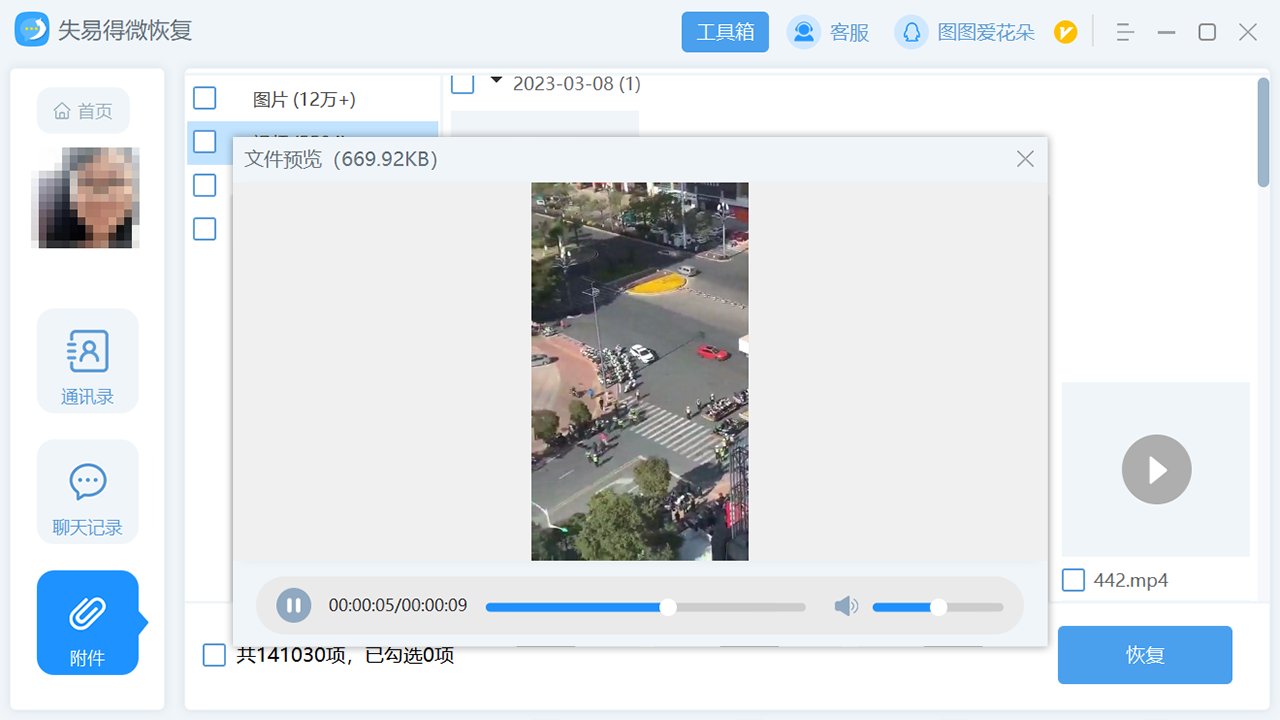Play the 442.mp4 video thumbnail
1280x720 pixels.
[1156, 469]
